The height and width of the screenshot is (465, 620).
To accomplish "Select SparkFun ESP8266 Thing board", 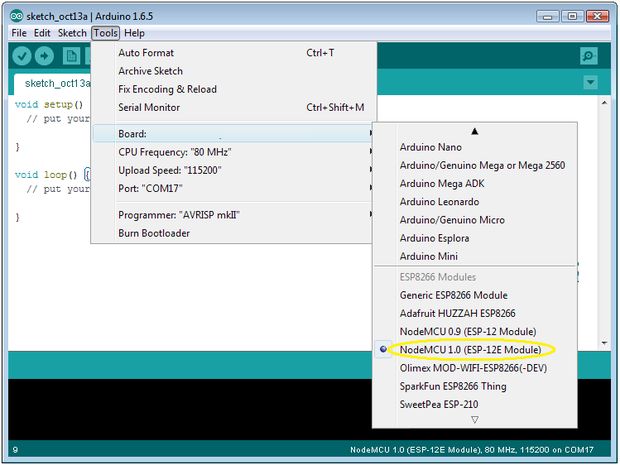I will [475, 386].
